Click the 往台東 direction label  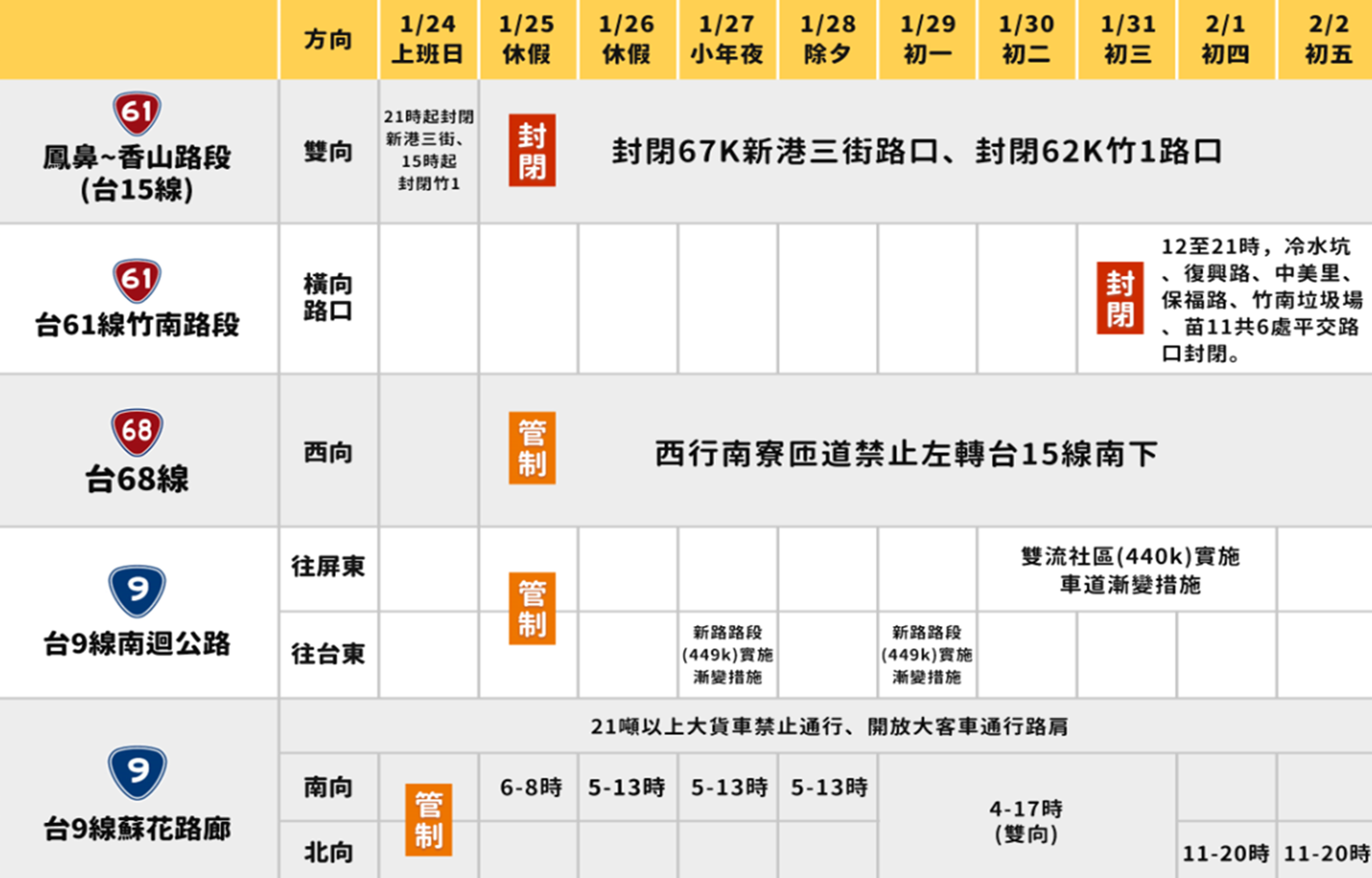coord(328,654)
